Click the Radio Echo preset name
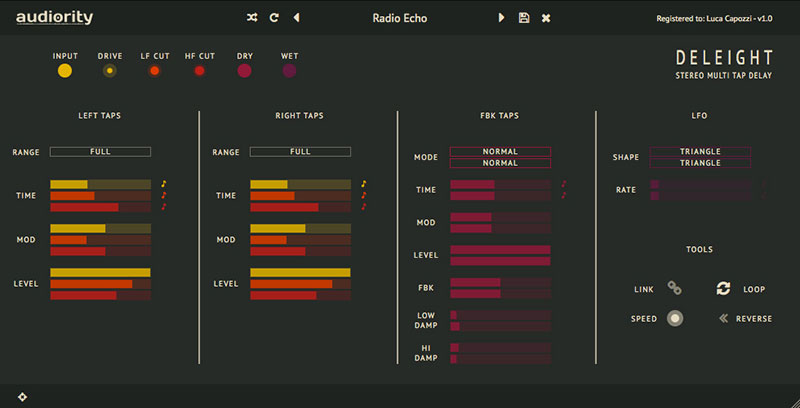 pyautogui.click(x=399, y=18)
